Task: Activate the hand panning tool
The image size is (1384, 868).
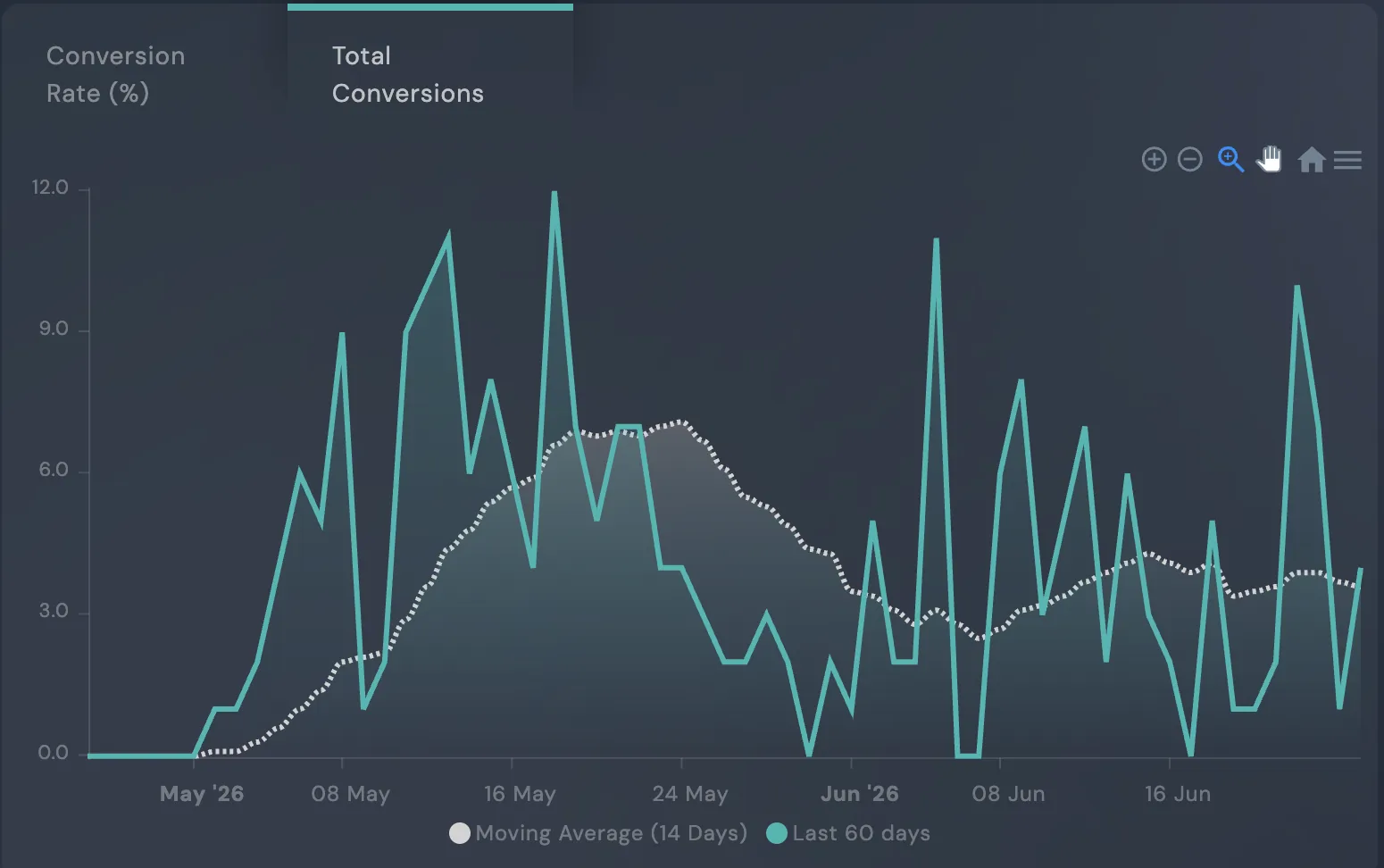Action: (x=1269, y=159)
